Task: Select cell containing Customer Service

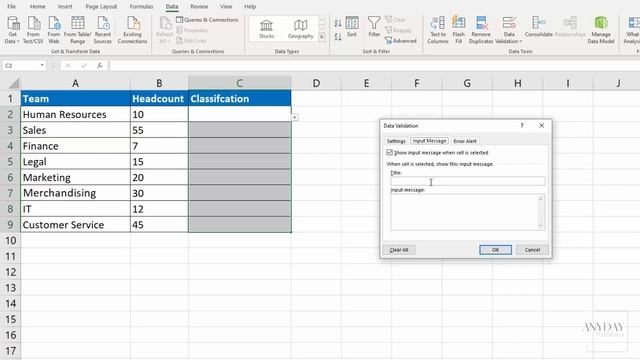Action: pyautogui.click(x=76, y=224)
